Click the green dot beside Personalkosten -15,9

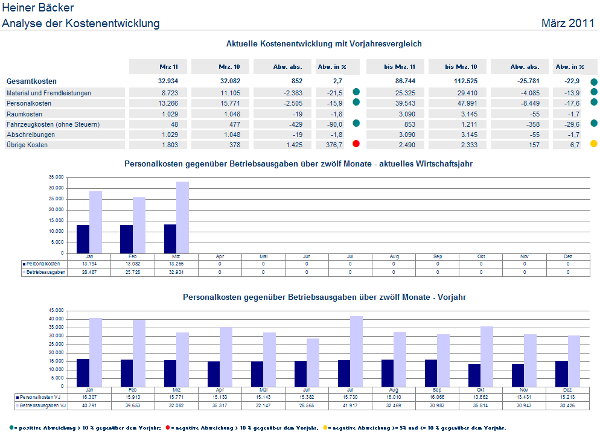(x=356, y=102)
